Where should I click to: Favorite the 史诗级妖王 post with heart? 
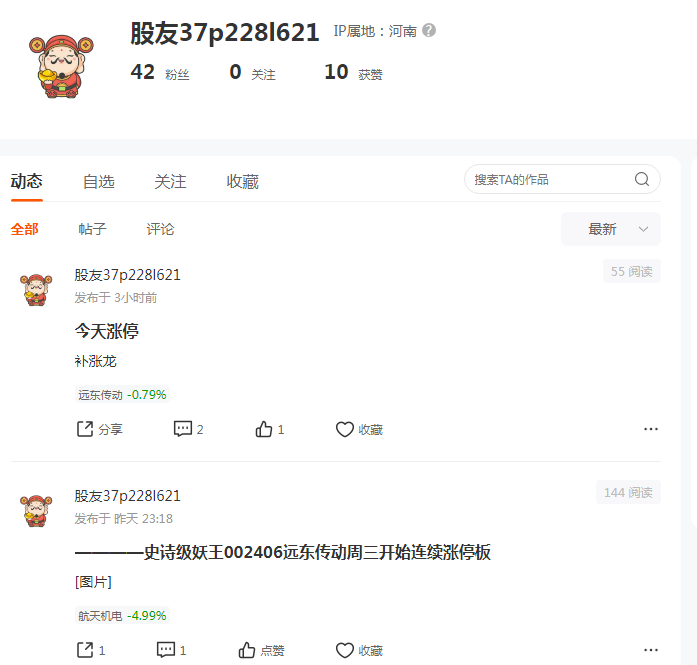359,650
